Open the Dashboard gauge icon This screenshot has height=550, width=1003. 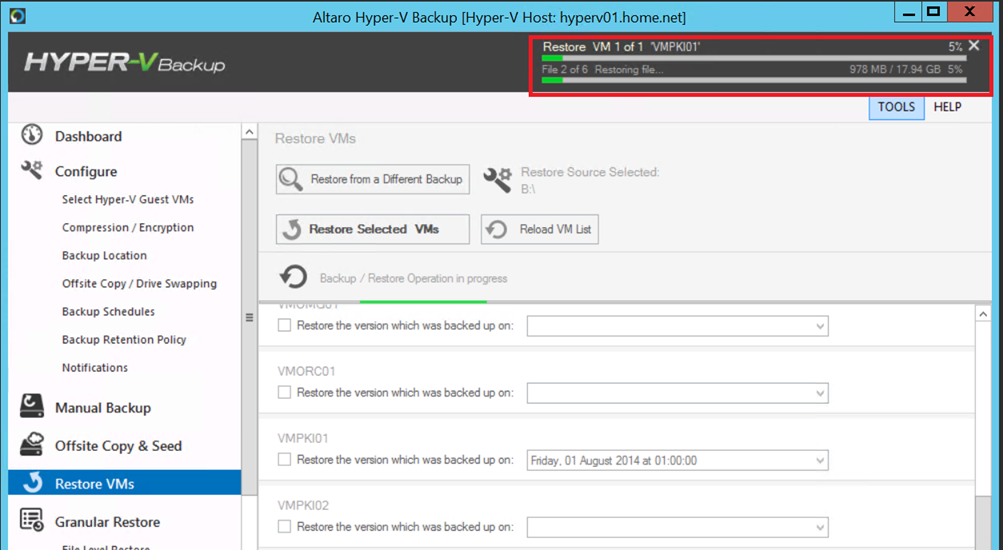[x=31, y=135]
